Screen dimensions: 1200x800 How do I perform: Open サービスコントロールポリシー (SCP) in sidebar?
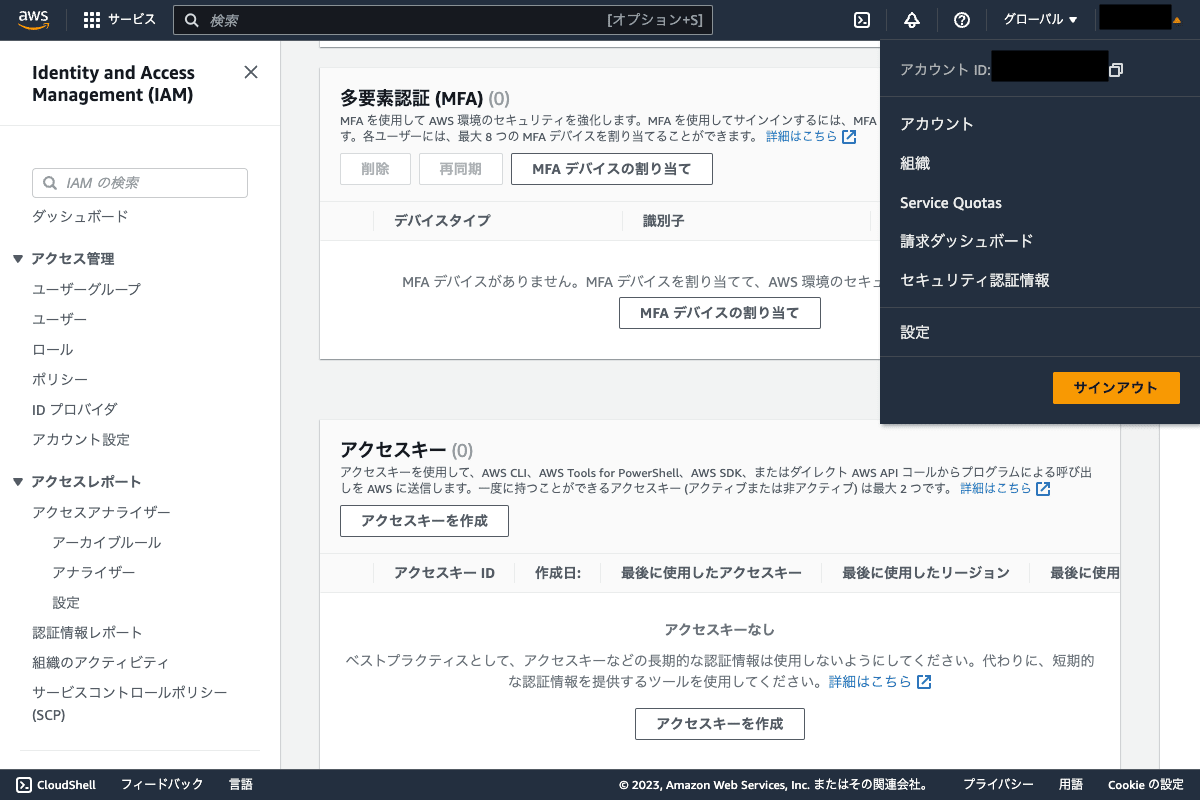(130, 704)
